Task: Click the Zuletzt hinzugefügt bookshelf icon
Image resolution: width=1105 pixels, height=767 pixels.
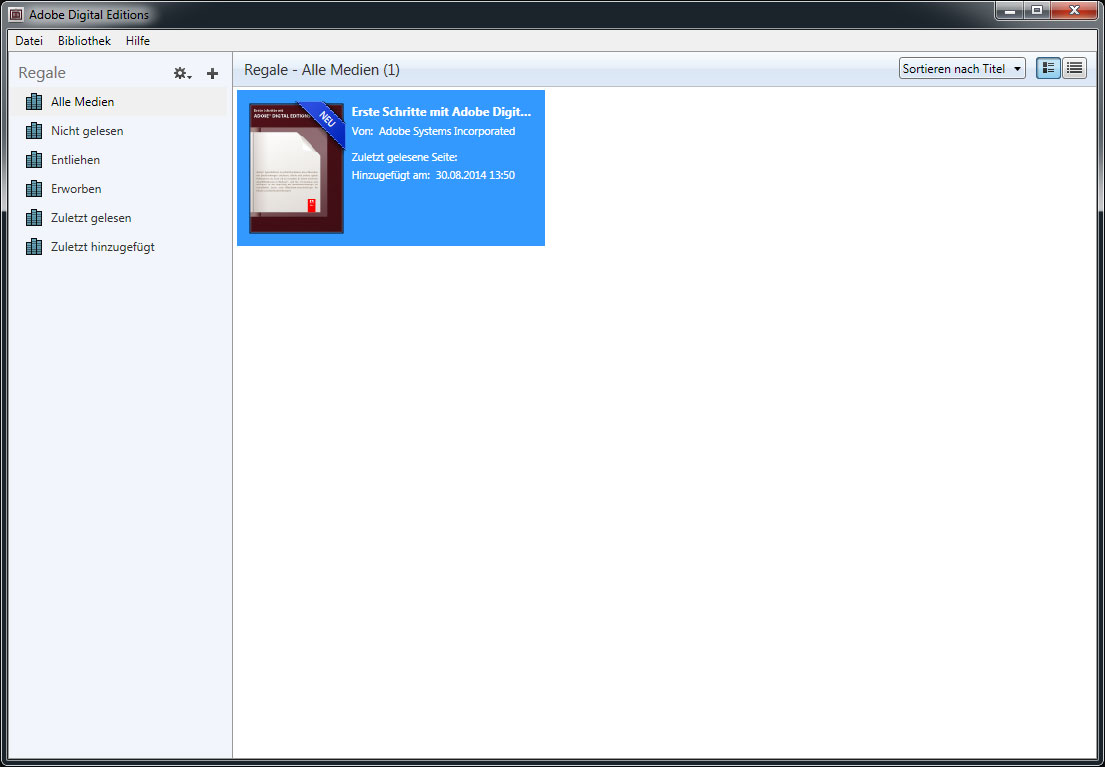Action: (x=34, y=247)
